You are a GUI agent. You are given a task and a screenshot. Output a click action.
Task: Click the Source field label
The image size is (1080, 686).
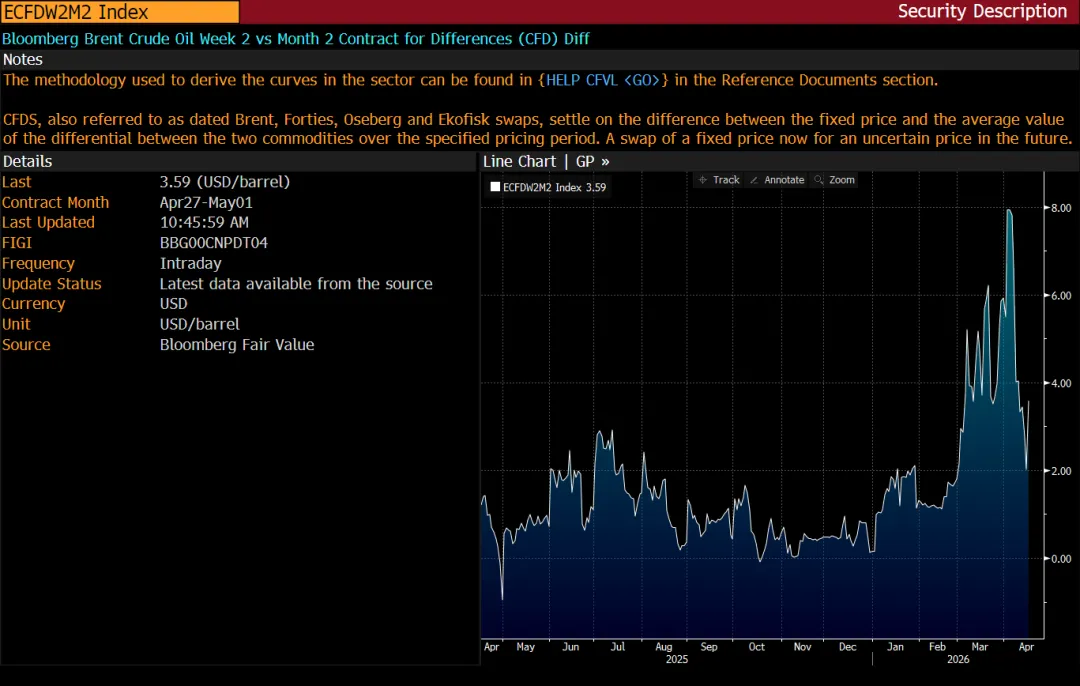point(26,344)
